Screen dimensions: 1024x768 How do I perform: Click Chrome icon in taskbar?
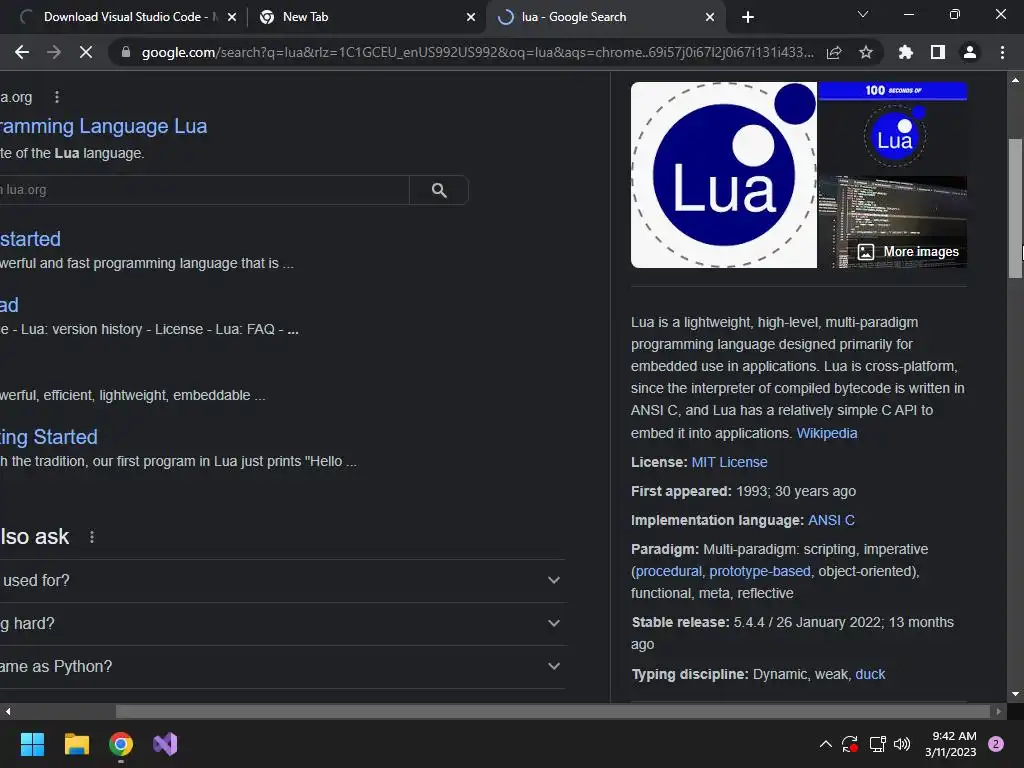121,744
